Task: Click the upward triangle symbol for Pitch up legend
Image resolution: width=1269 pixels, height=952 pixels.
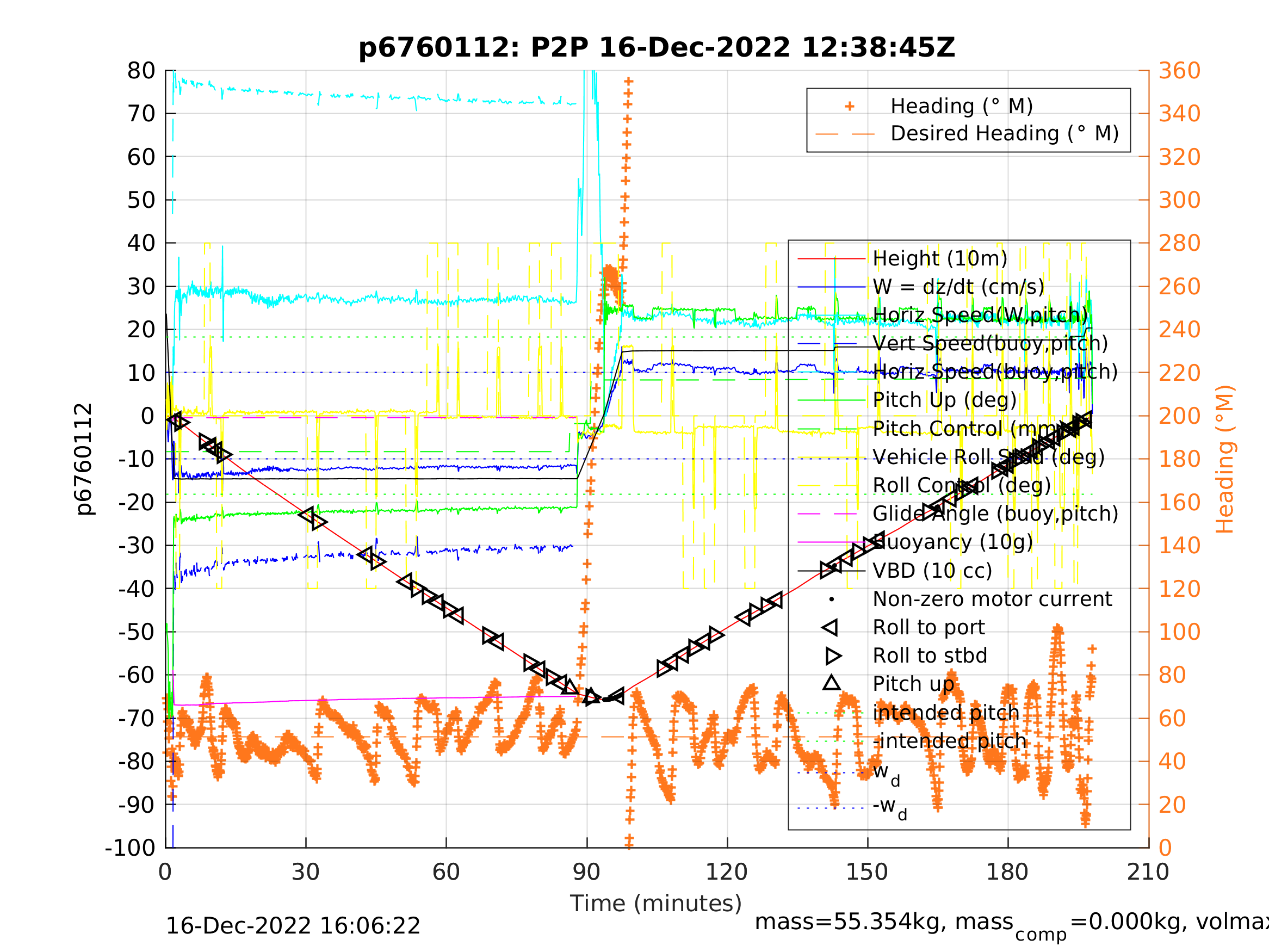Action: point(831,683)
